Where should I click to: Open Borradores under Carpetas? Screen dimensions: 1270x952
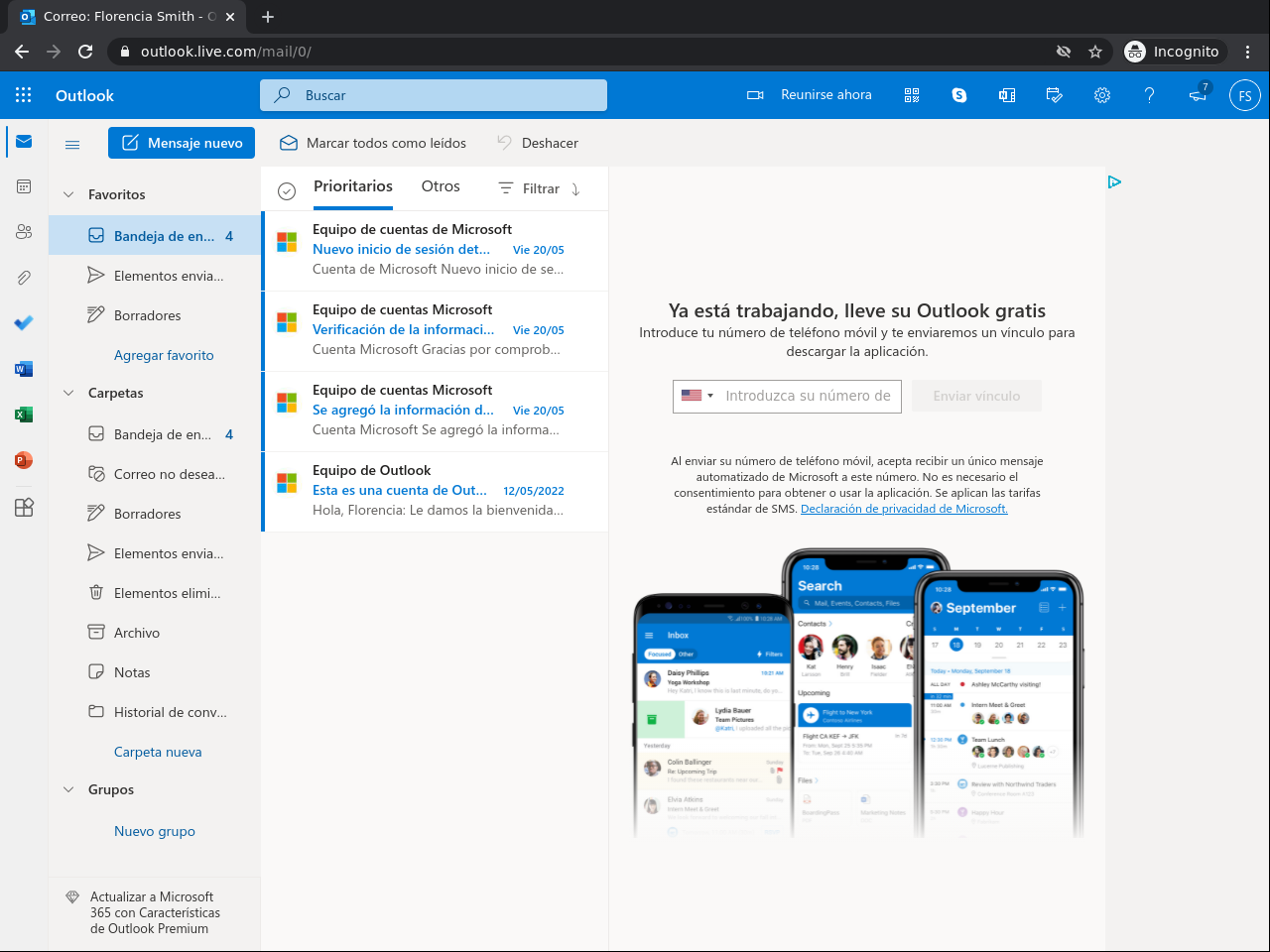click(x=155, y=514)
